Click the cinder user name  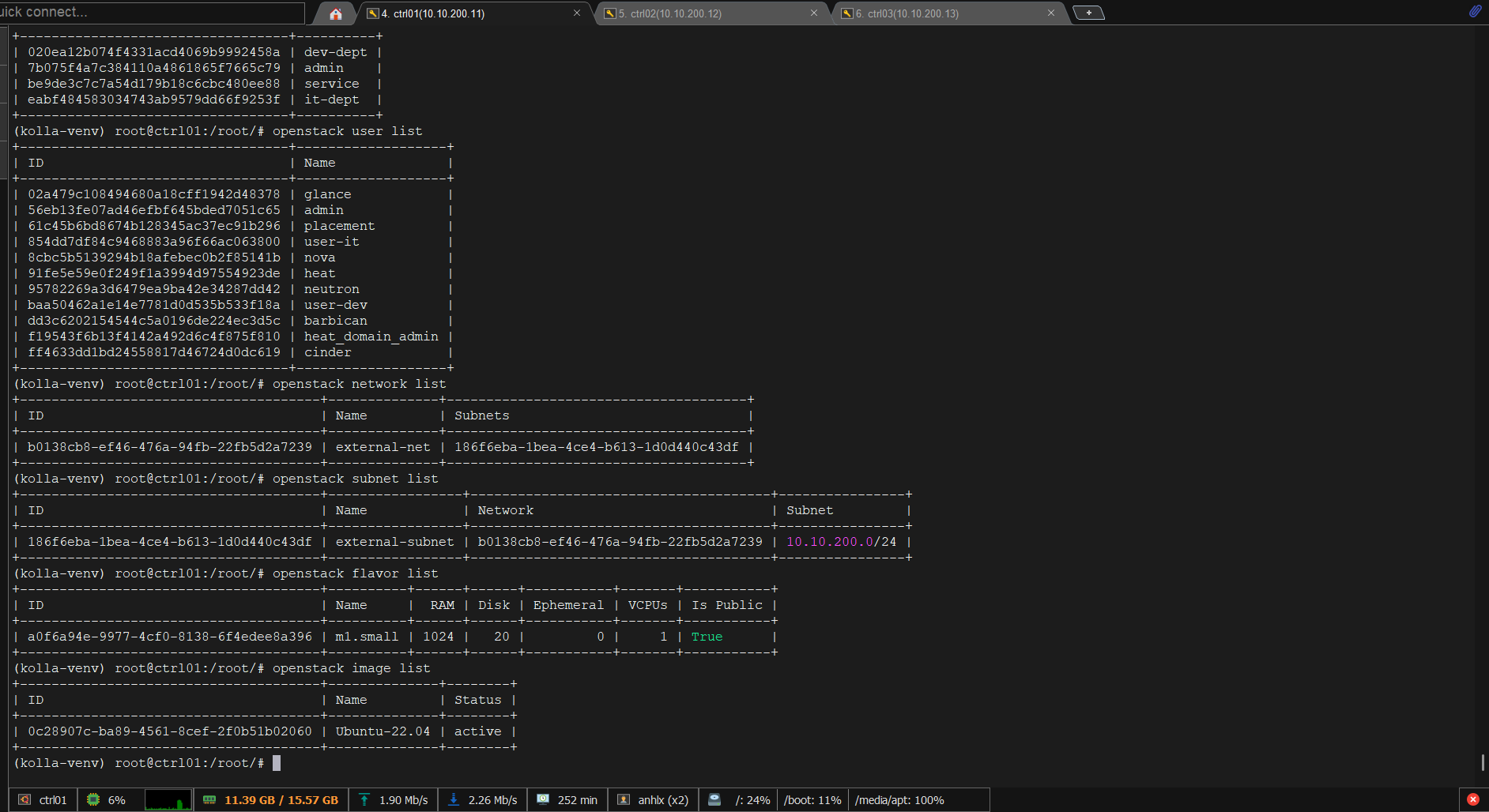point(328,352)
